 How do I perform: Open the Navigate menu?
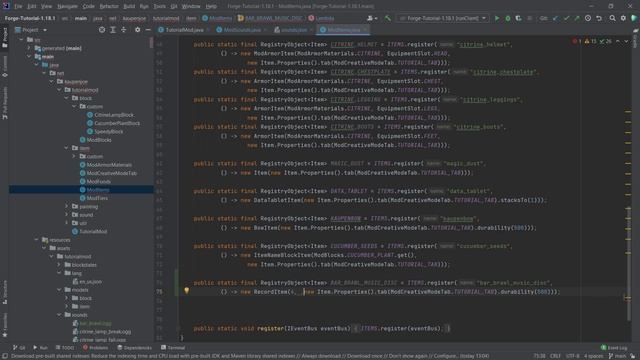pos(67,7)
